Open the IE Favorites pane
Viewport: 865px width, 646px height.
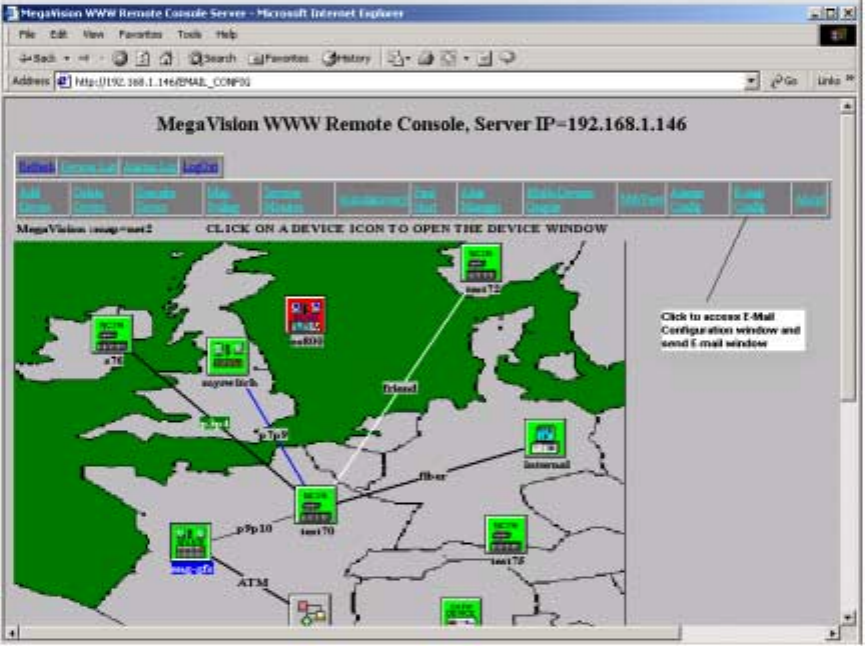click(279, 58)
